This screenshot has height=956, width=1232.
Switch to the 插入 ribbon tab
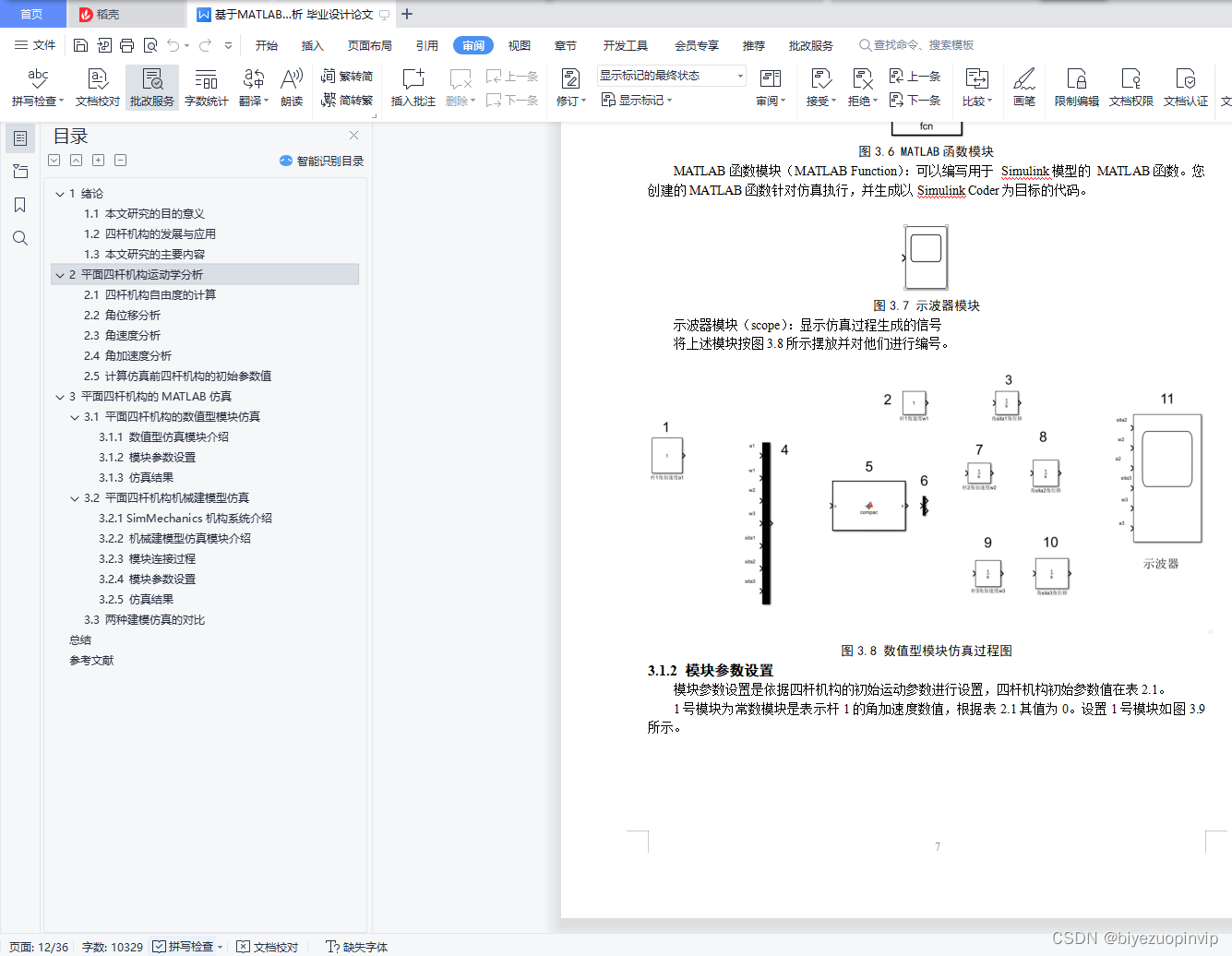click(x=313, y=45)
